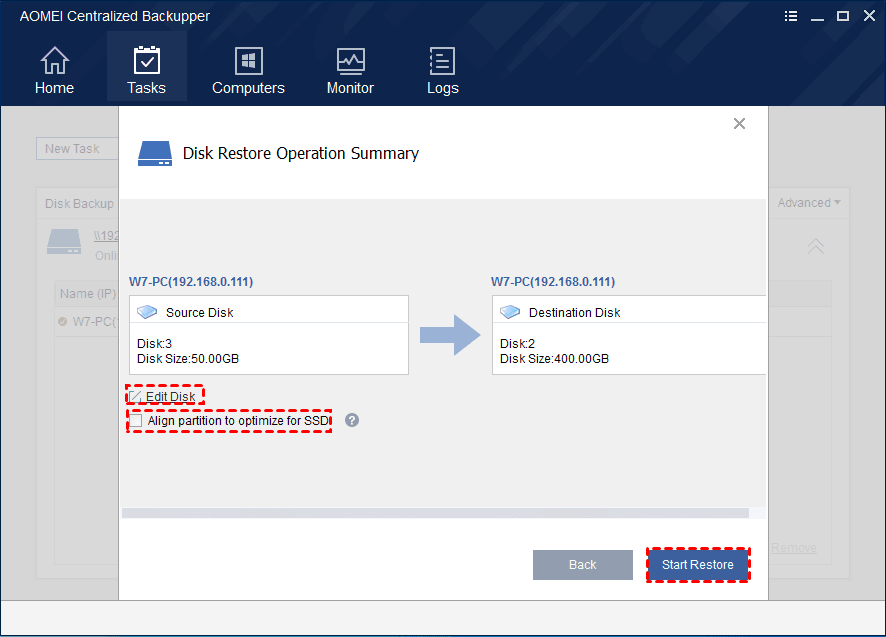The image size is (886, 637).
Task: Open the Home section
Action: point(54,70)
